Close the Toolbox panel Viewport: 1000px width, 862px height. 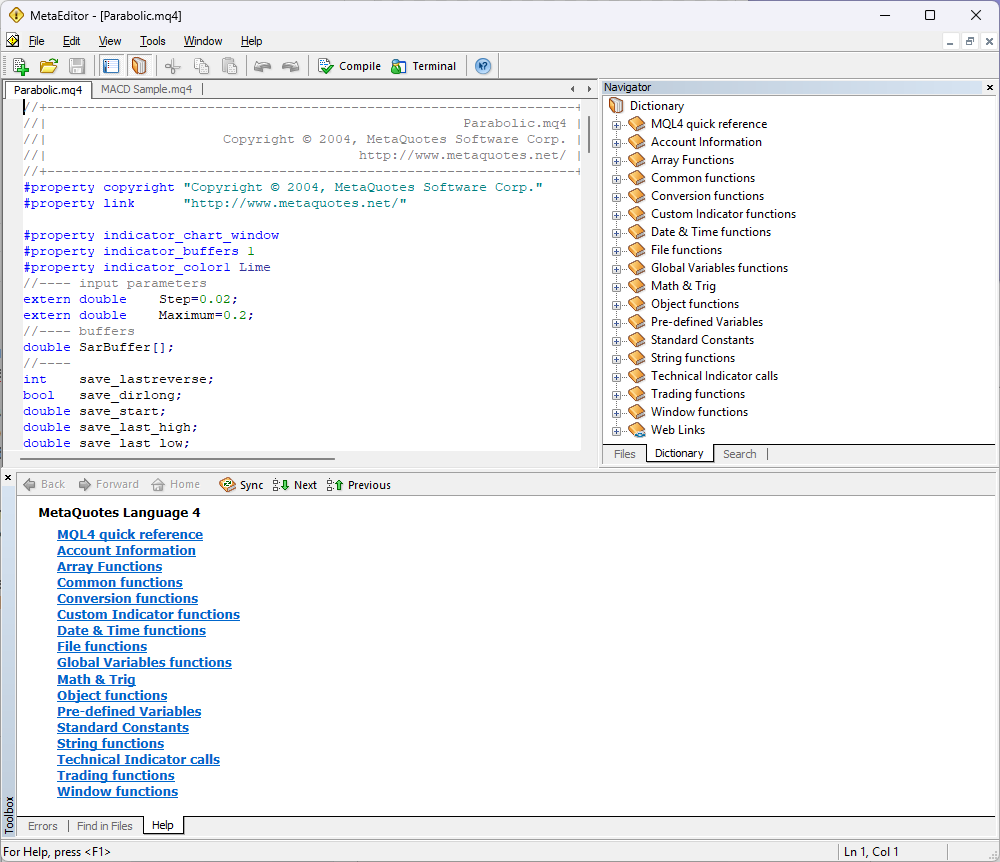[x=8, y=478]
